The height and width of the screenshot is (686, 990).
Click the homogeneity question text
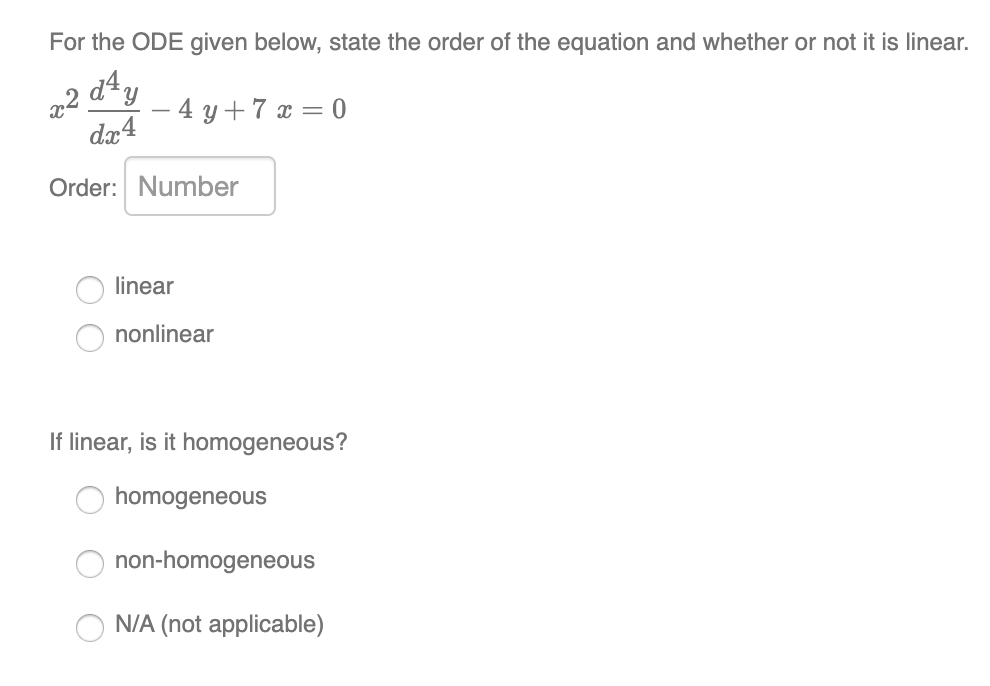tap(199, 441)
